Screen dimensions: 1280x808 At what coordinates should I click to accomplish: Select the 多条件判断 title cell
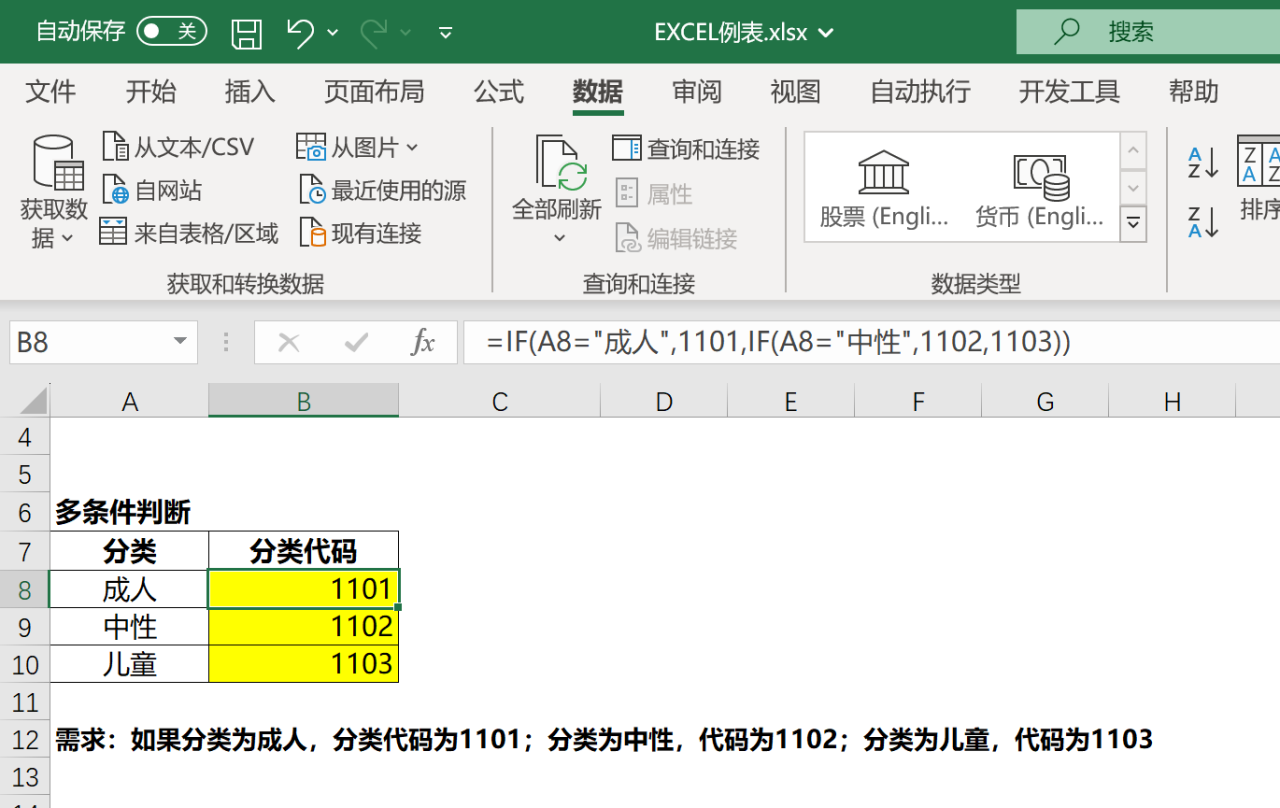[123, 513]
